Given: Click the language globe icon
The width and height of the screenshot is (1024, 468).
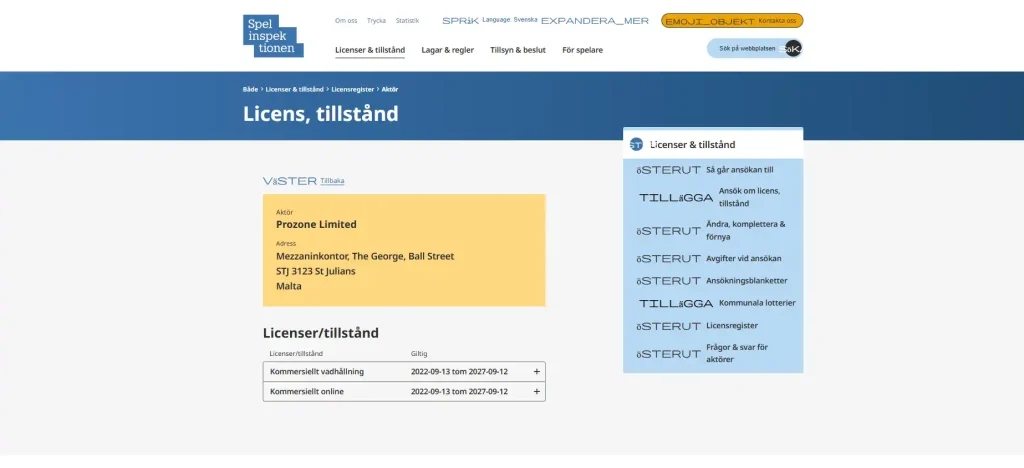Looking at the screenshot, I should pos(460,21).
